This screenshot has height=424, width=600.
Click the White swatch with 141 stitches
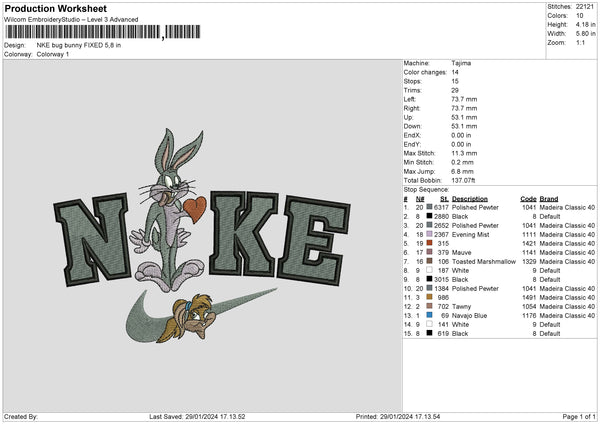click(429, 324)
